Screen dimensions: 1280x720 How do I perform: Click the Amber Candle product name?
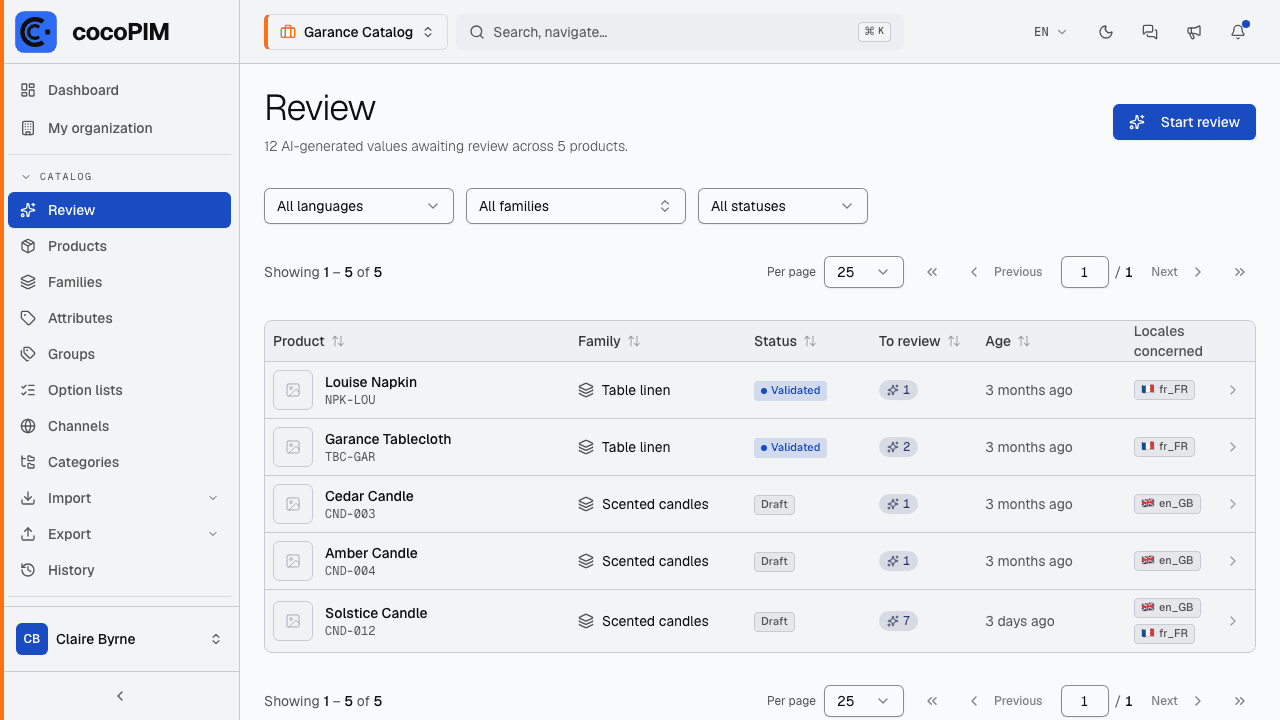coord(371,553)
